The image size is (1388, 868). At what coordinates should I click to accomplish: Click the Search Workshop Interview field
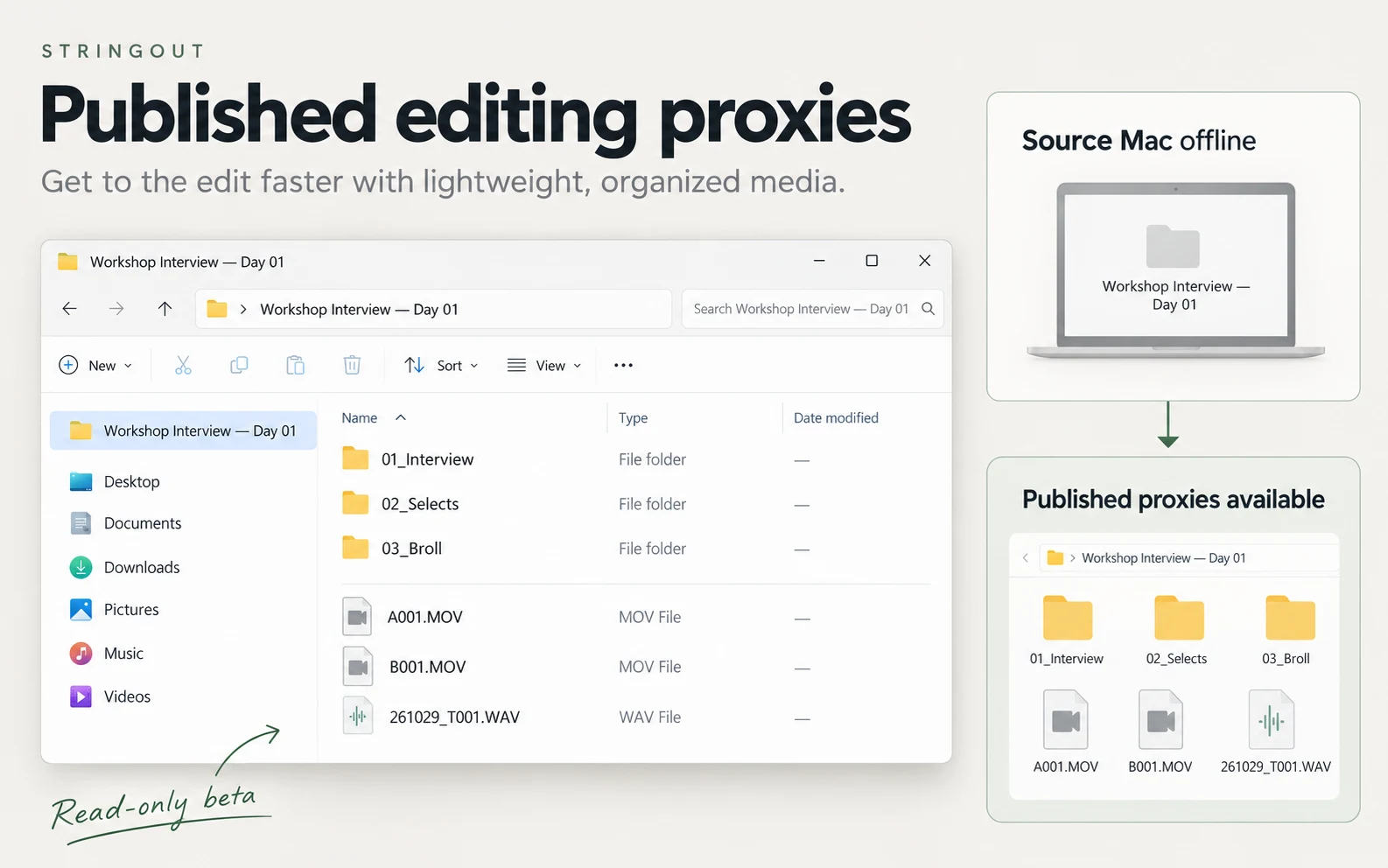click(812, 309)
